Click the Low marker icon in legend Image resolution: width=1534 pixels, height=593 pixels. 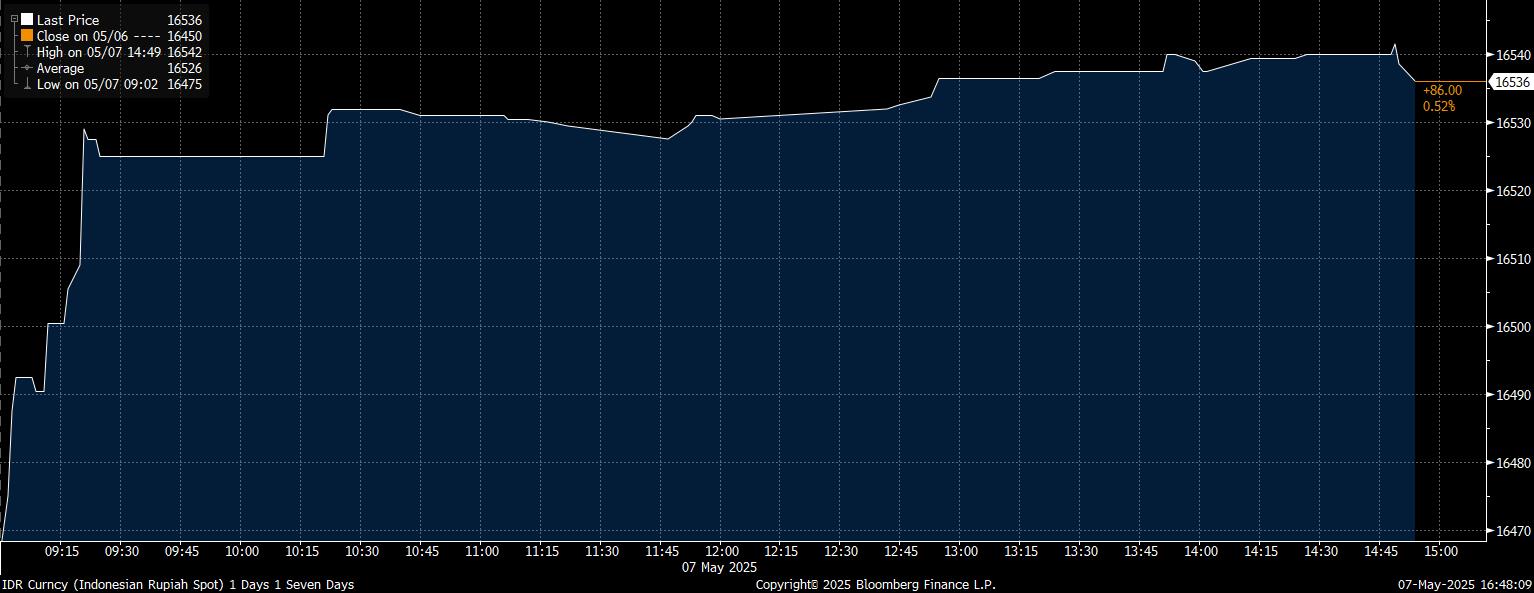(27, 84)
